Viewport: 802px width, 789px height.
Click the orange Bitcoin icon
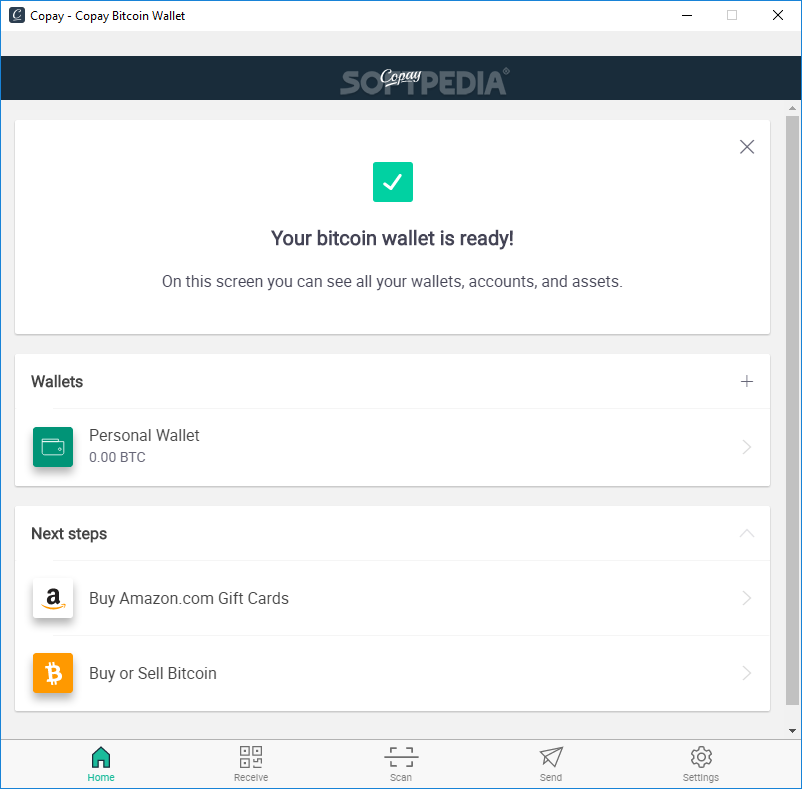tap(53, 673)
